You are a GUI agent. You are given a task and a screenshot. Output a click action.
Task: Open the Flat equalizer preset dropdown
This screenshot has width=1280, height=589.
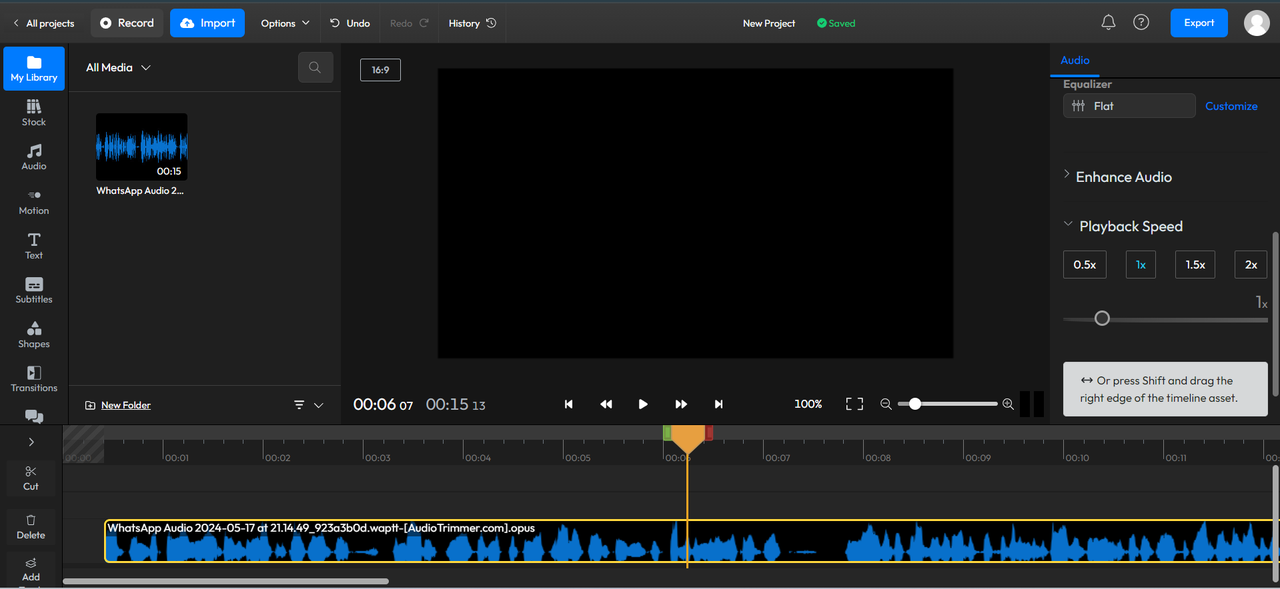(1129, 106)
